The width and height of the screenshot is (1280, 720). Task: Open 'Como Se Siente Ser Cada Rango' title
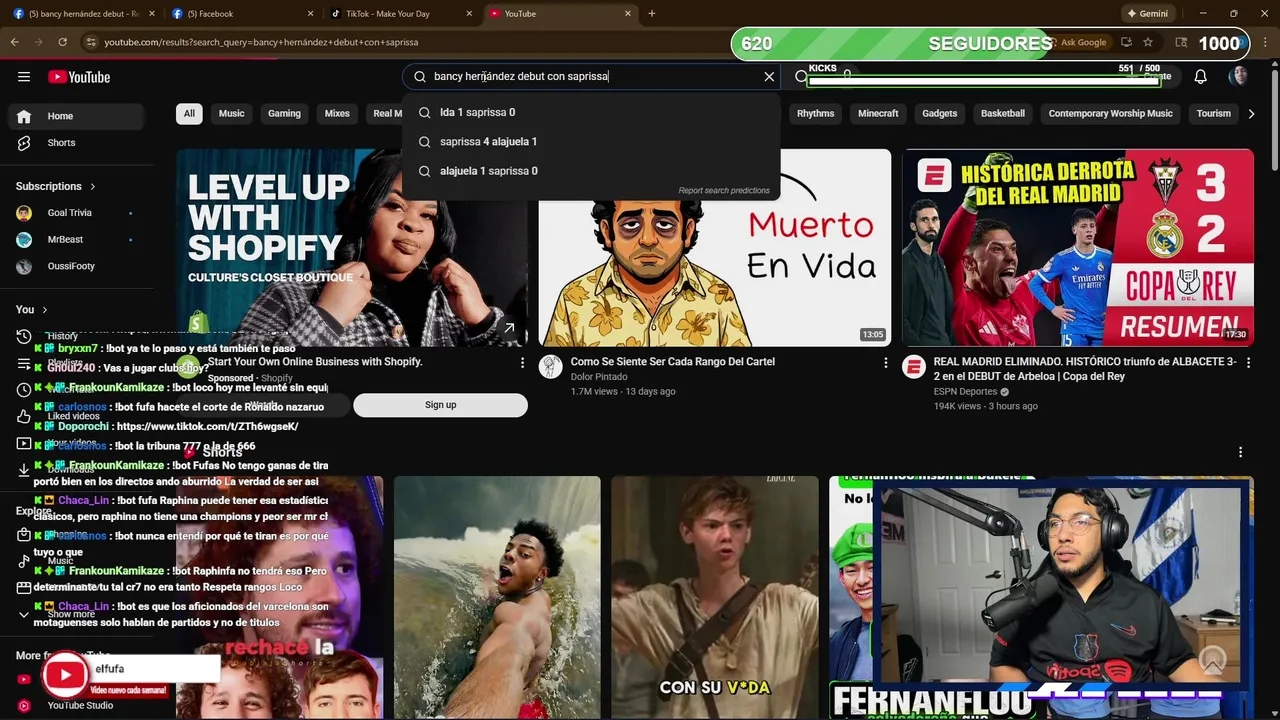coord(673,362)
